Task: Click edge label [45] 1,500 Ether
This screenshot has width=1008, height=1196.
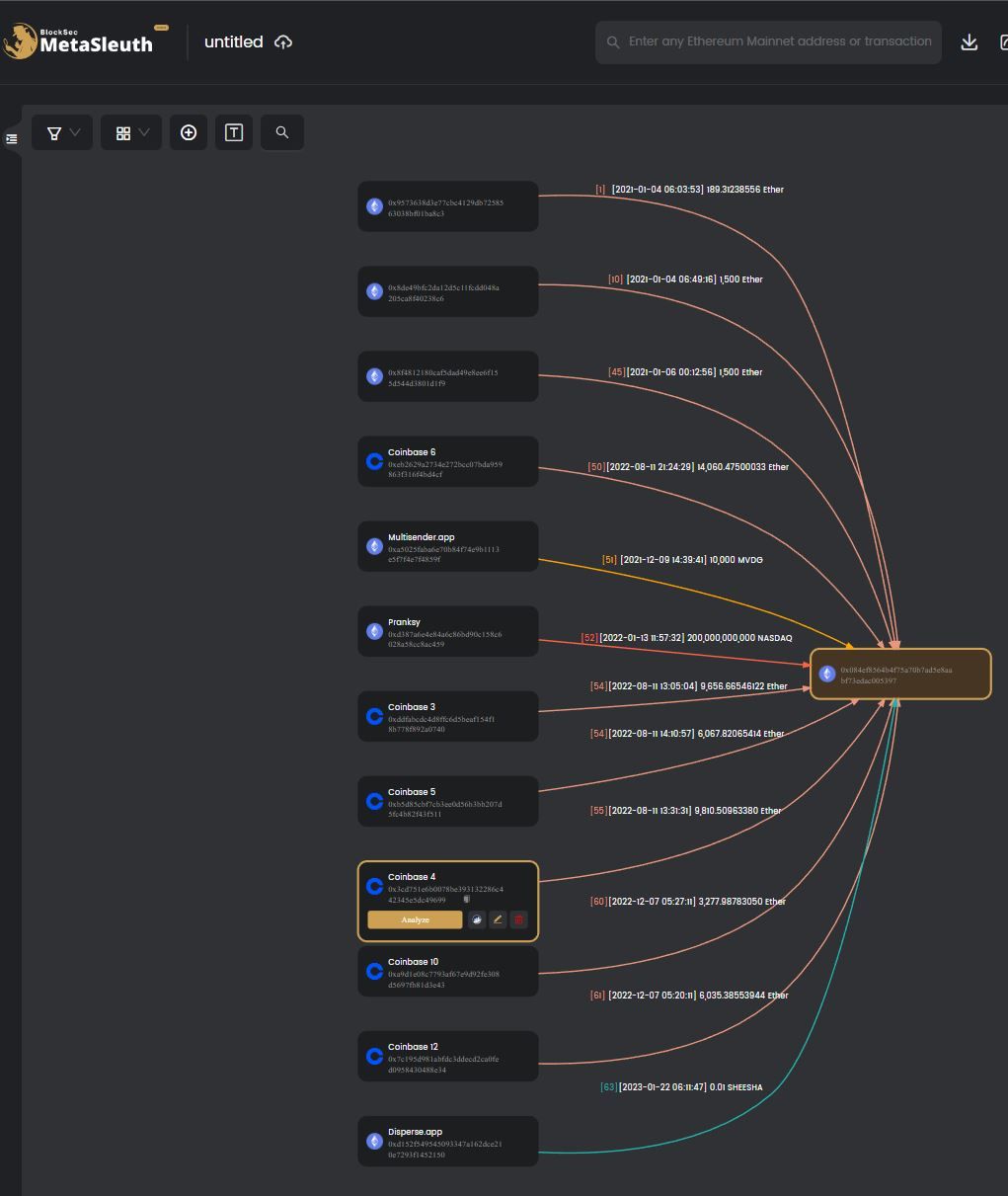Action: (685, 372)
